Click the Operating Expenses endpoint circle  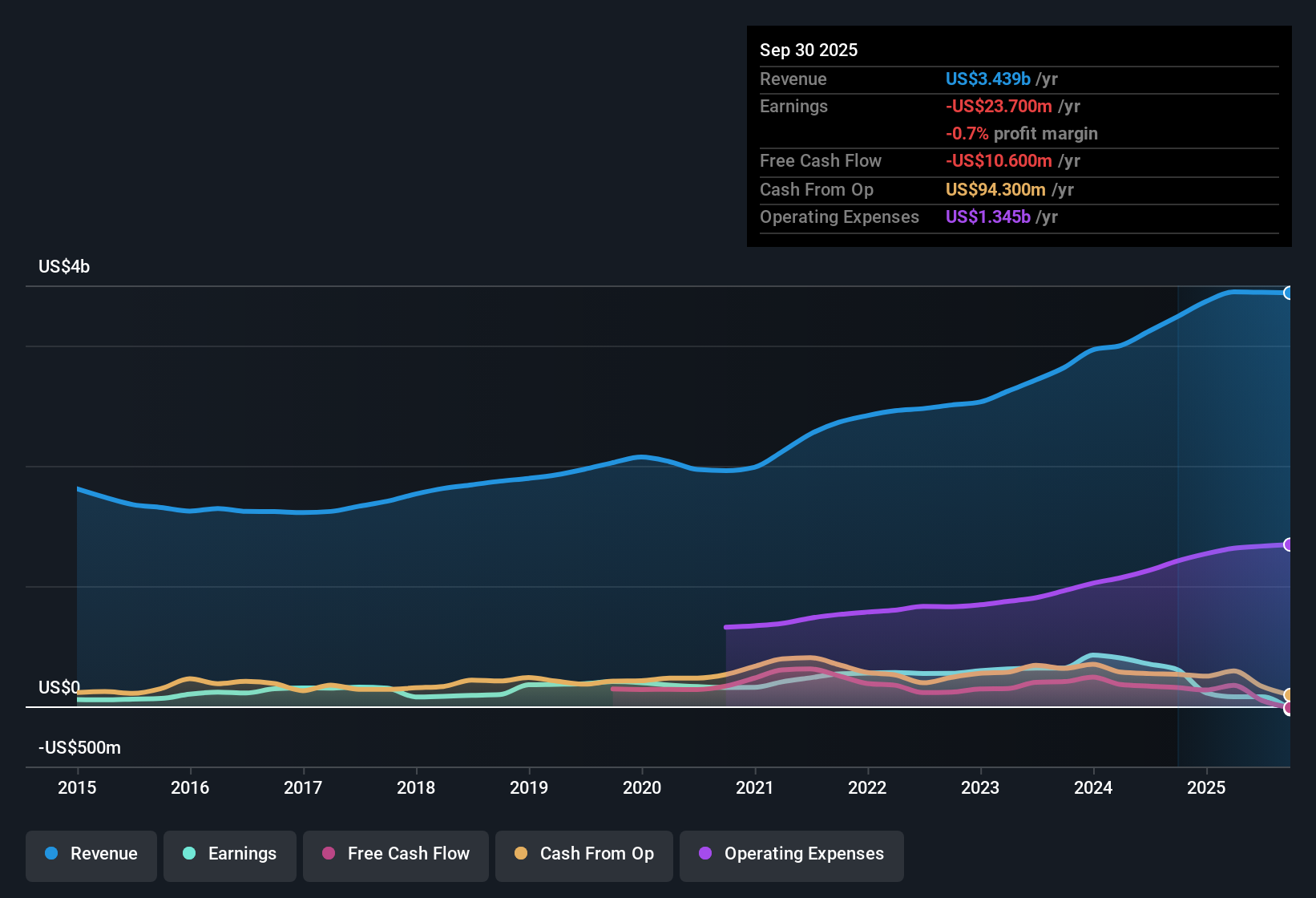[1289, 545]
